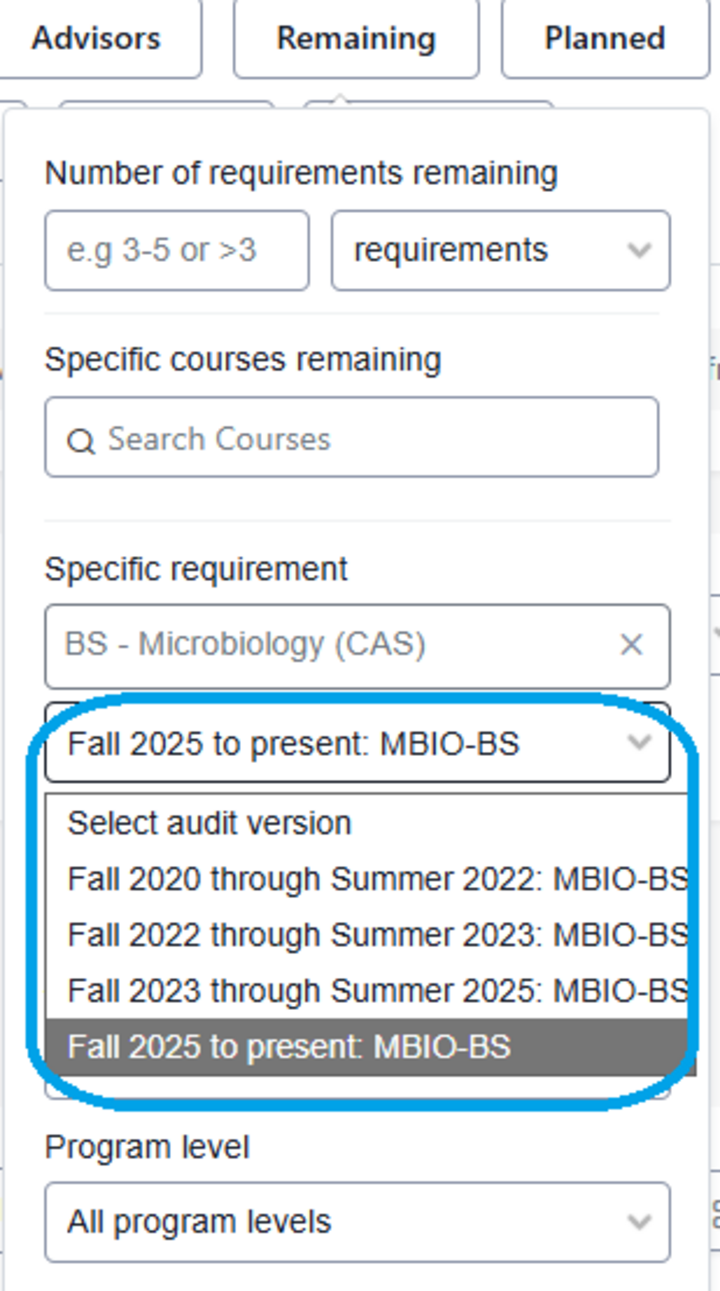The image size is (720, 1291).
Task: Click the chevron on the requirements dropdown
Action: click(640, 251)
